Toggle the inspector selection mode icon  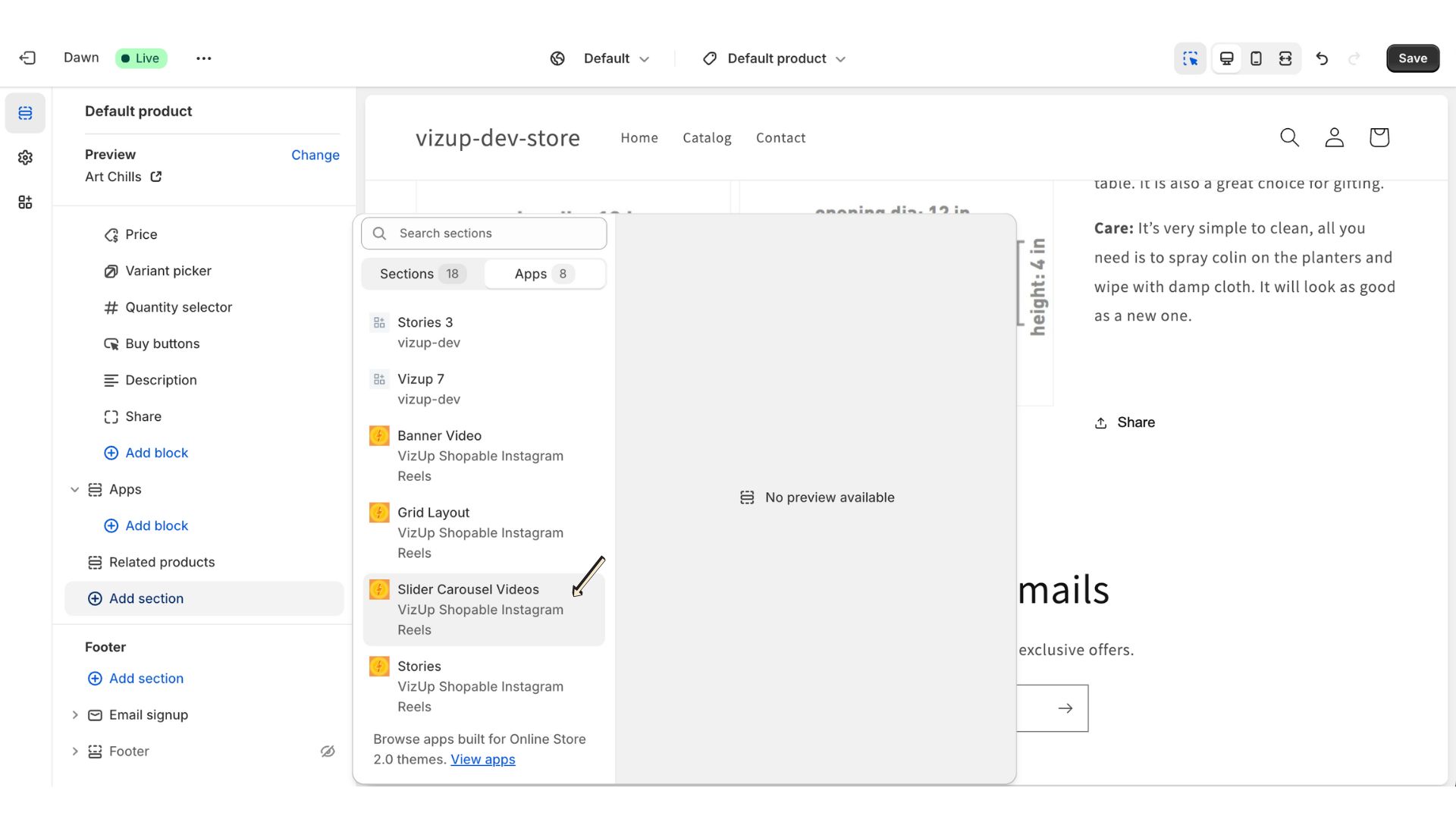click(1190, 58)
